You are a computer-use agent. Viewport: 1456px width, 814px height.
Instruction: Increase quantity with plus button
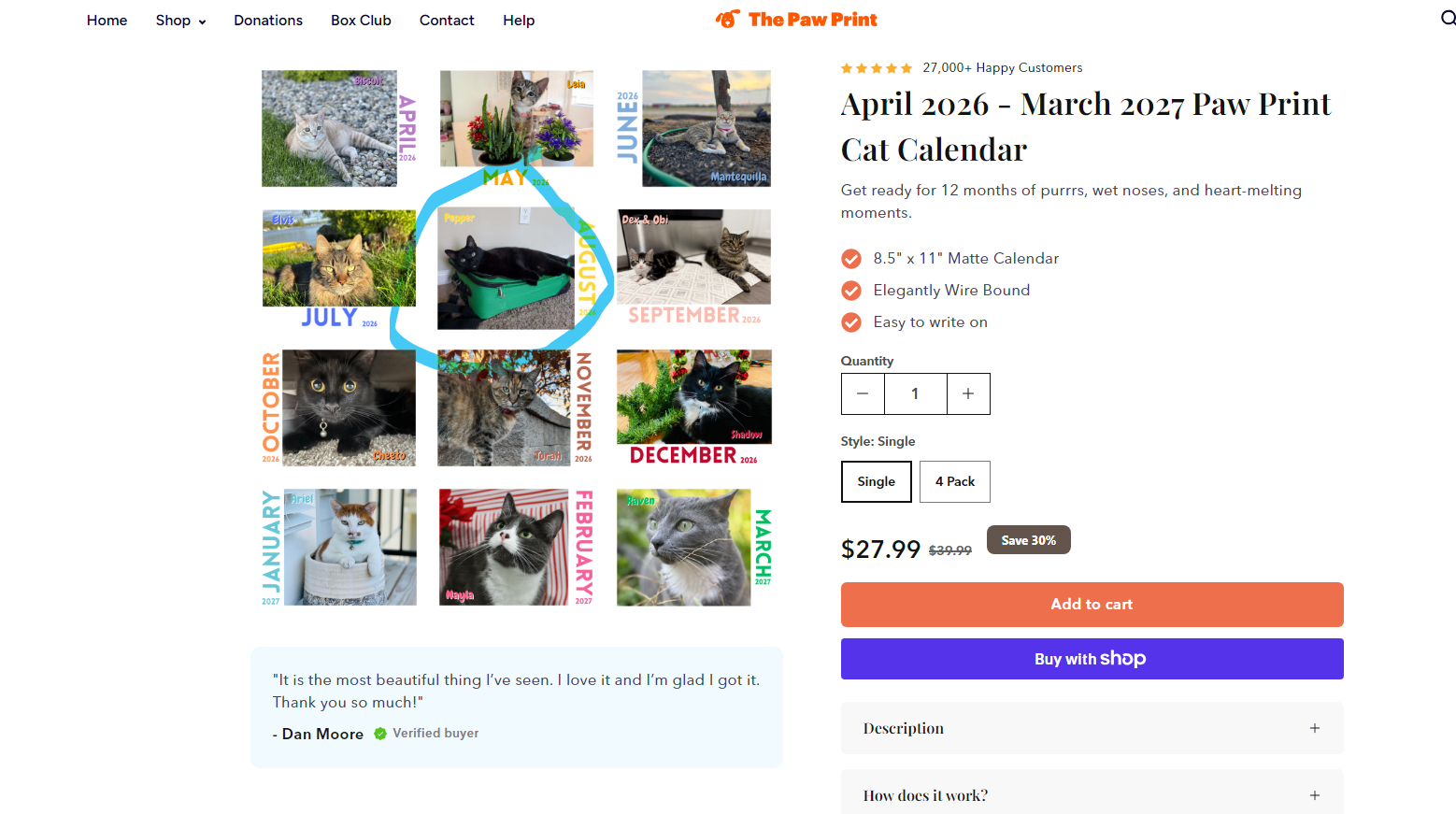click(x=968, y=394)
